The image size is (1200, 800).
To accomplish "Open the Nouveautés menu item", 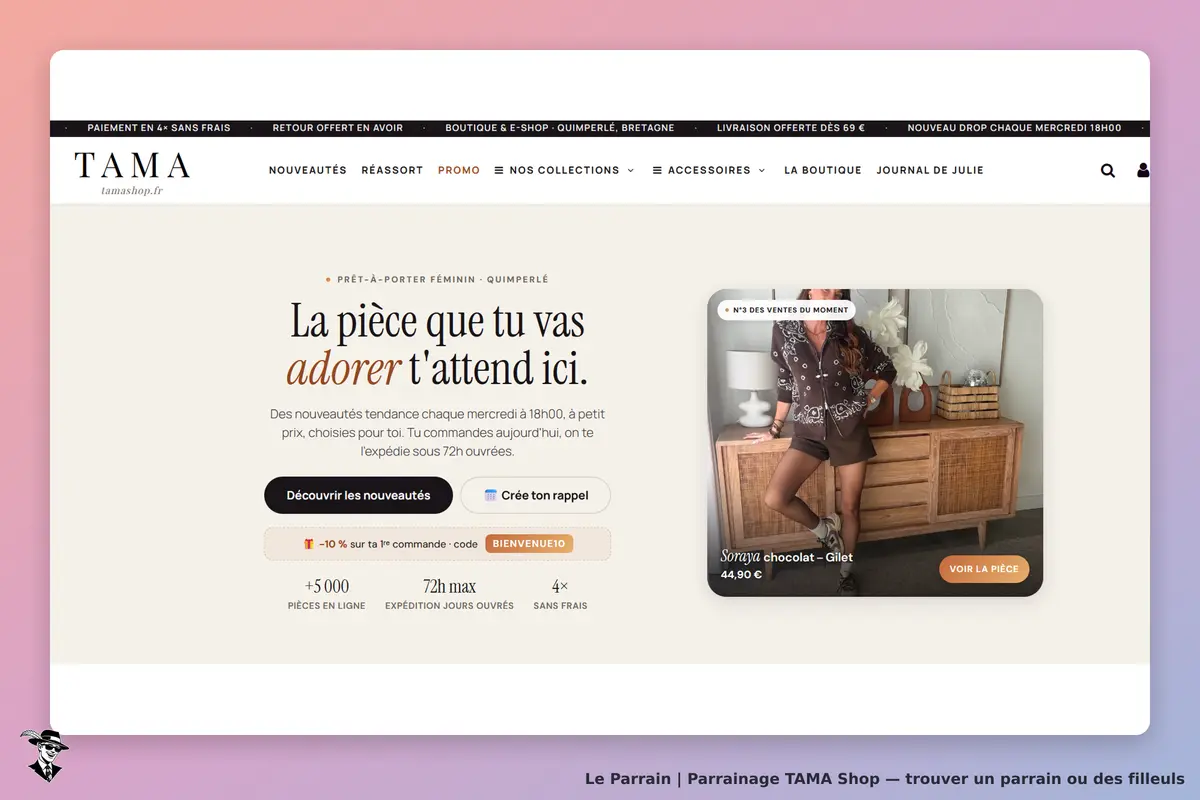I will point(308,170).
